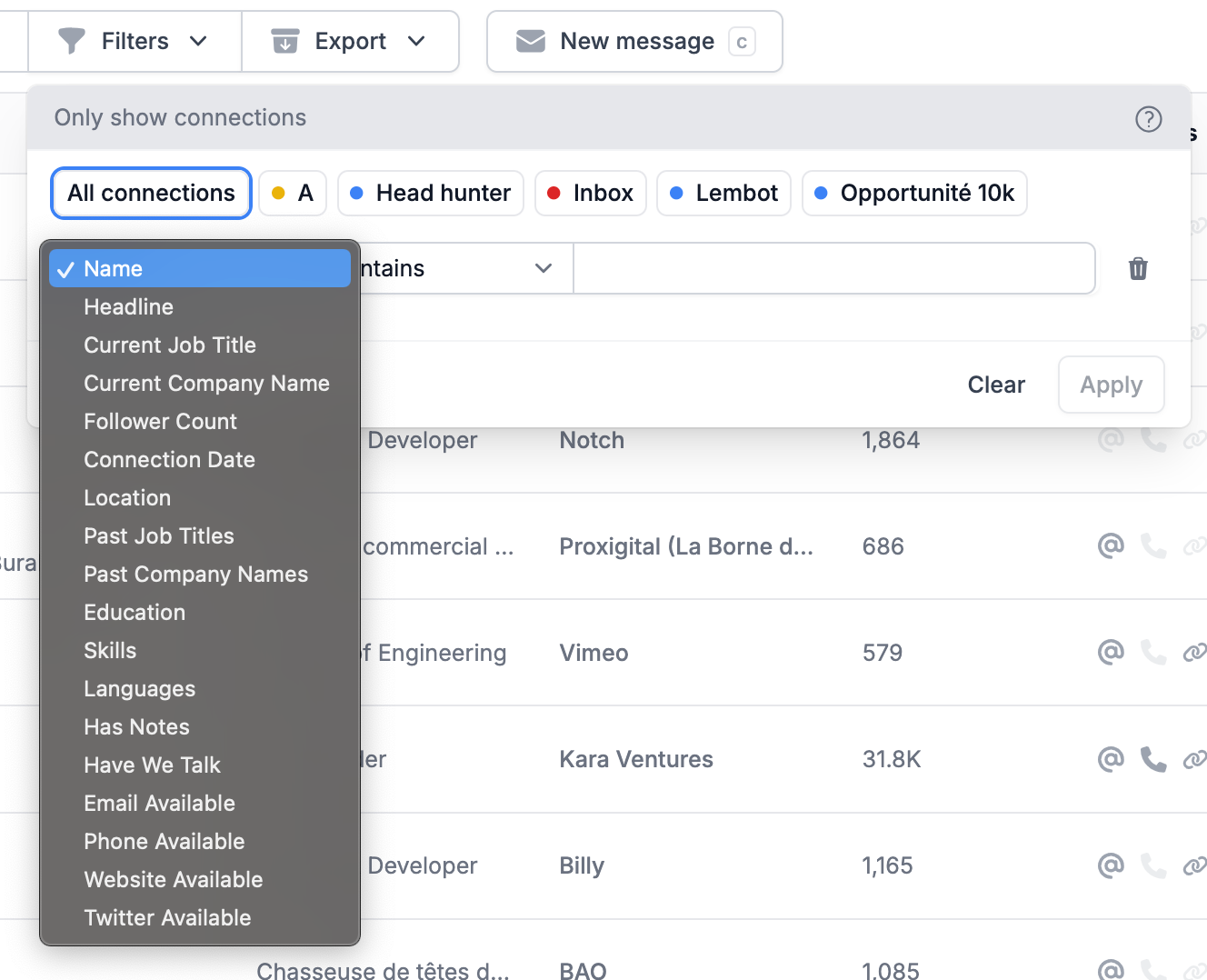This screenshot has width=1207, height=980.
Task: Choose Have We Talk option
Action: [200, 765]
